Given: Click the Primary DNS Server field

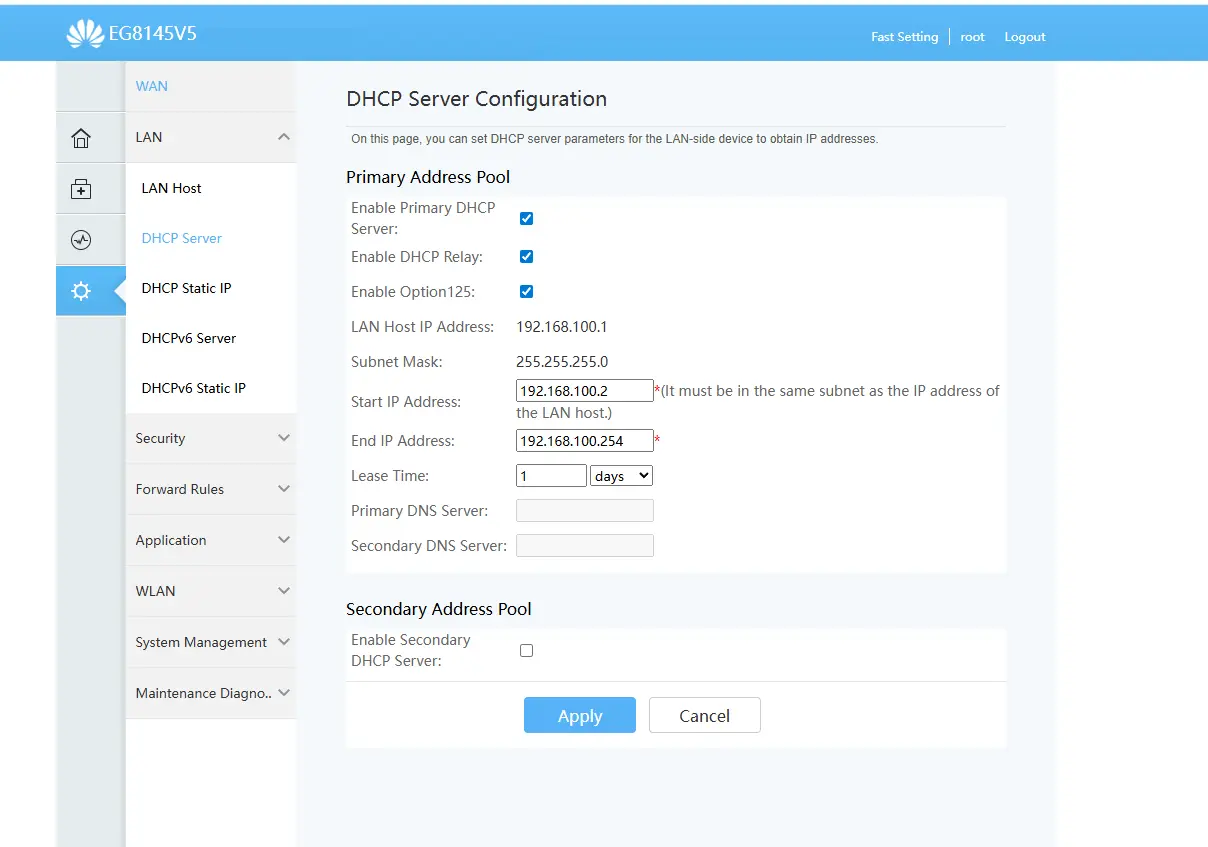Looking at the screenshot, I should coord(585,511).
